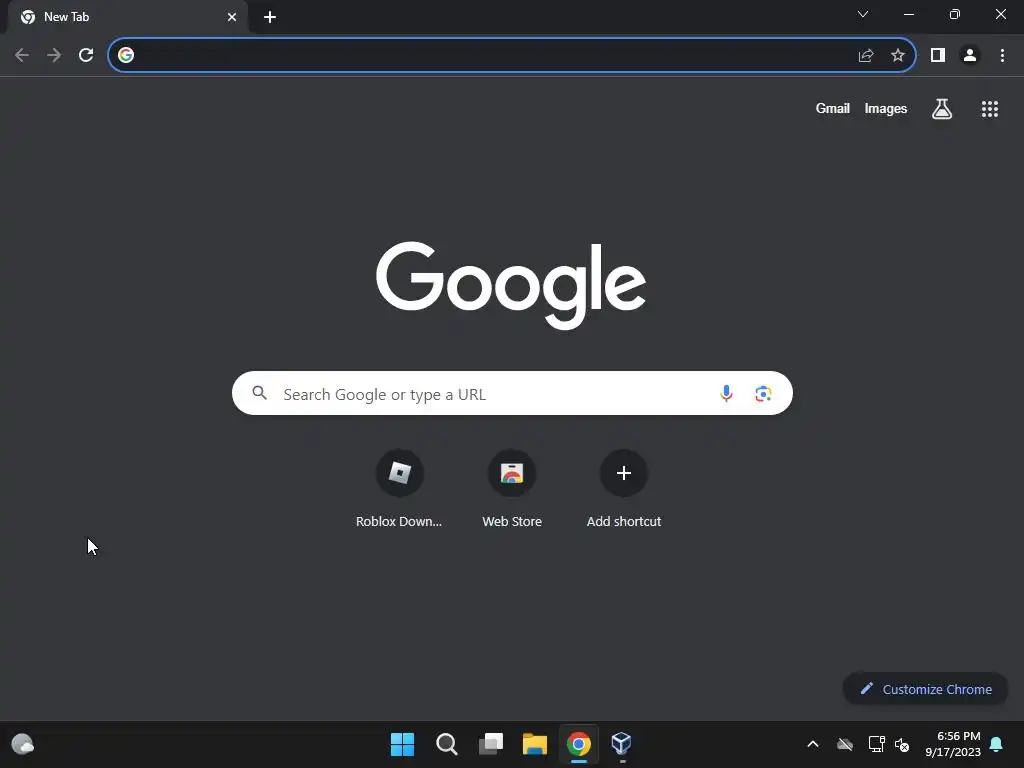Open the notification bell
This screenshot has width=1024, height=768.
(x=997, y=744)
